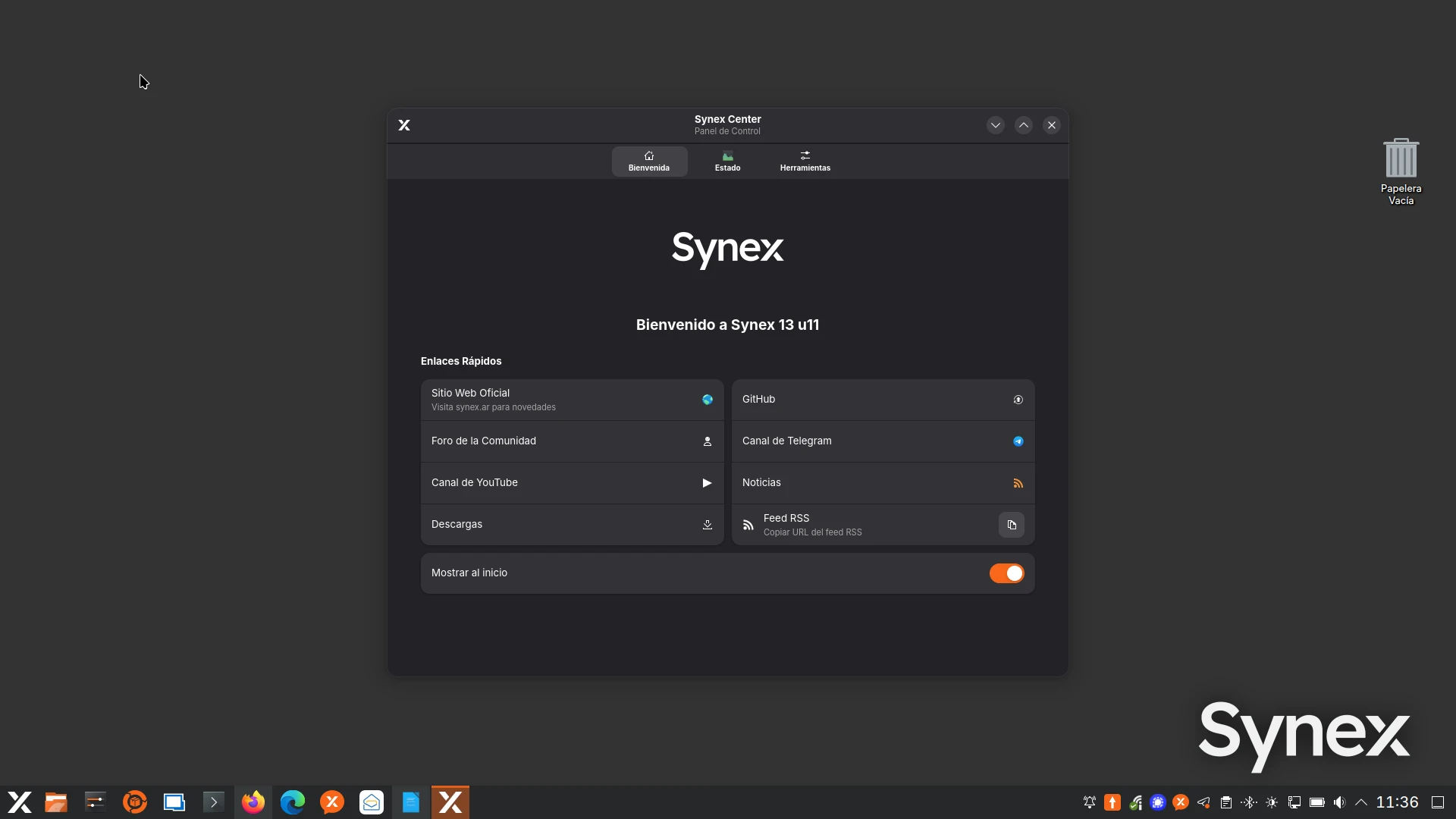This screenshot has width=1456, height=819.
Task: Open the Synex application launcher menu
Action: click(20, 802)
